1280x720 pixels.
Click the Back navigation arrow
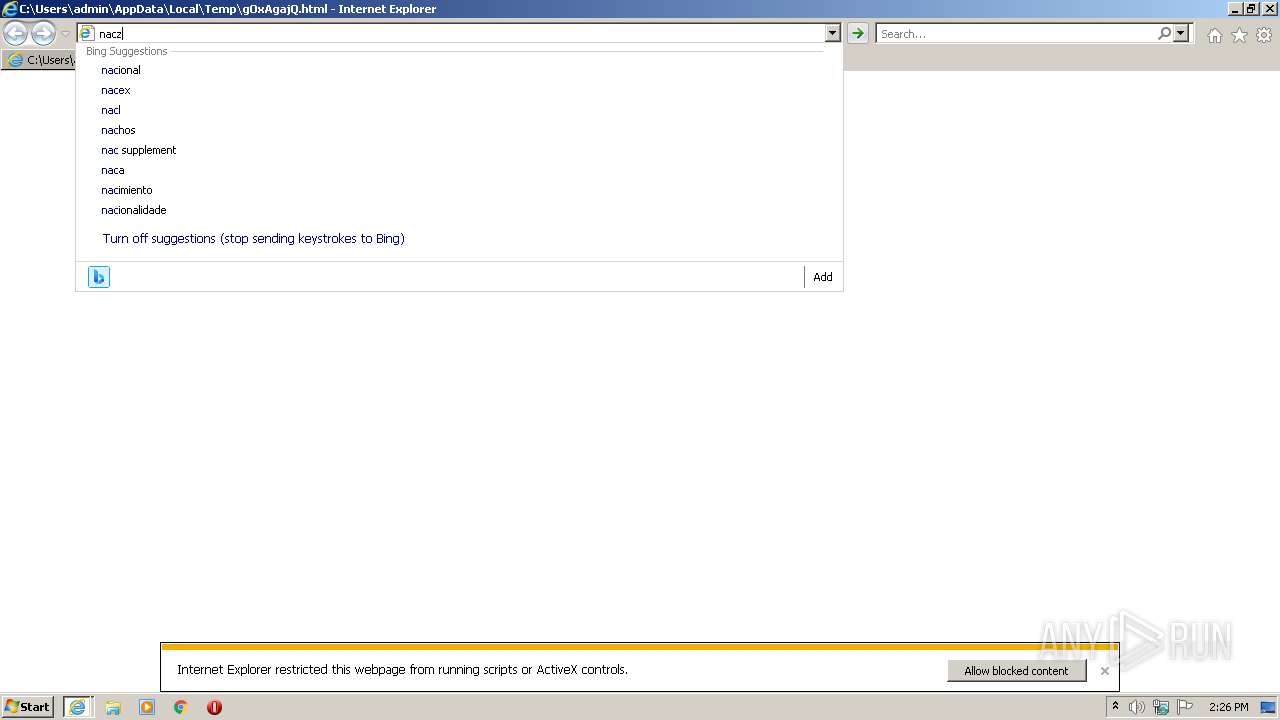pyautogui.click(x=15, y=34)
